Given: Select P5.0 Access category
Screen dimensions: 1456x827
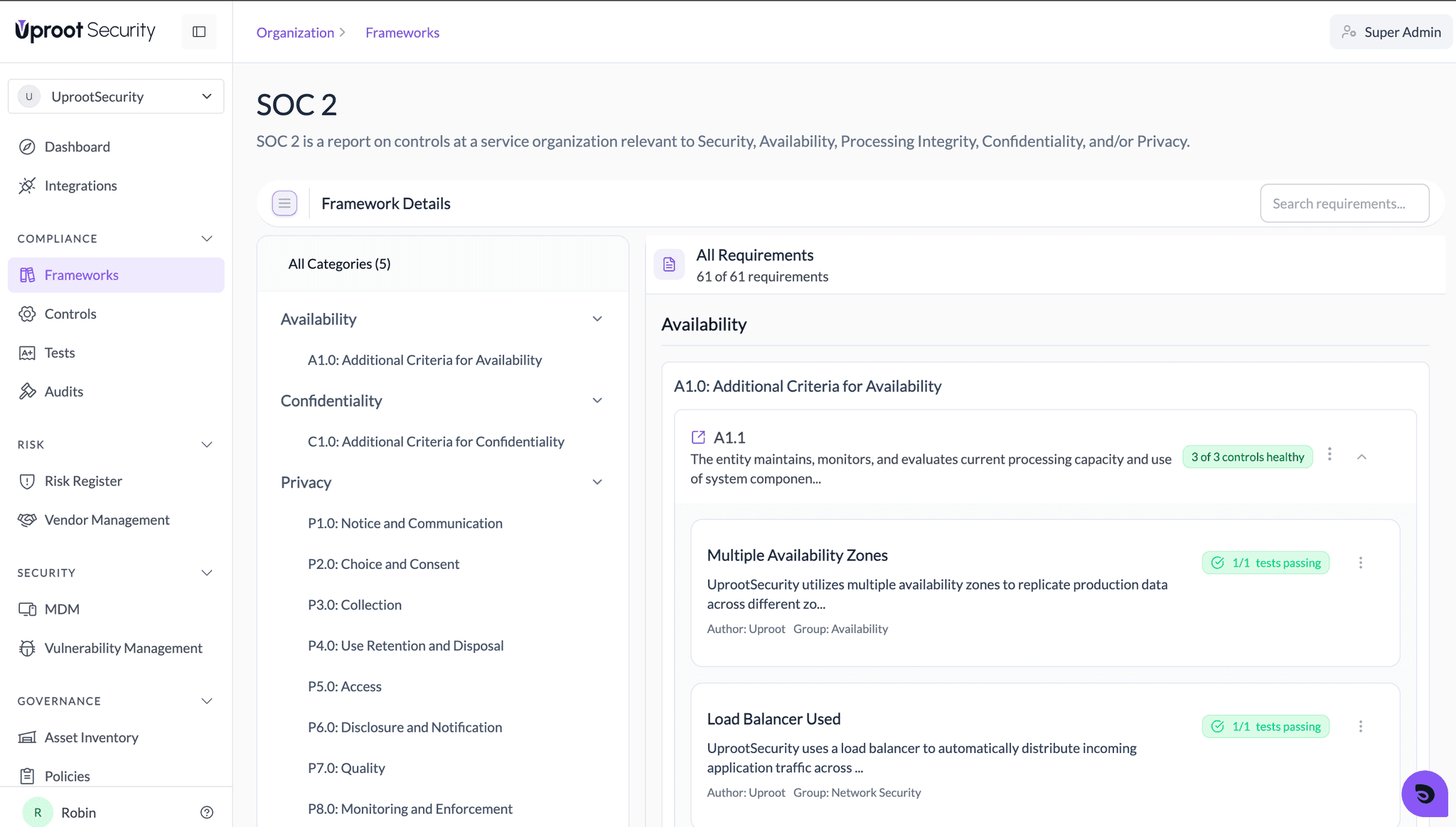Looking at the screenshot, I should coord(345,687).
